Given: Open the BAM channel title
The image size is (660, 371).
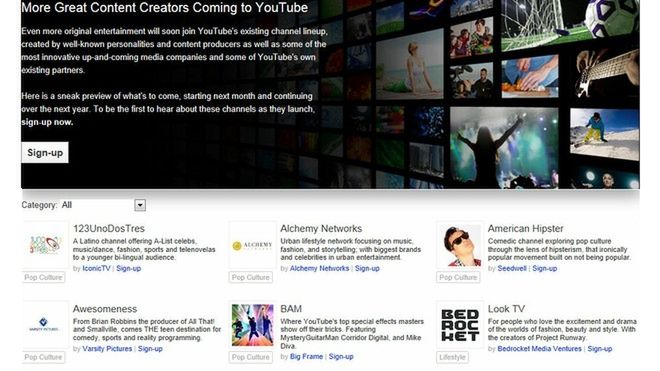Looking at the screenshot, I should (291, 309).
